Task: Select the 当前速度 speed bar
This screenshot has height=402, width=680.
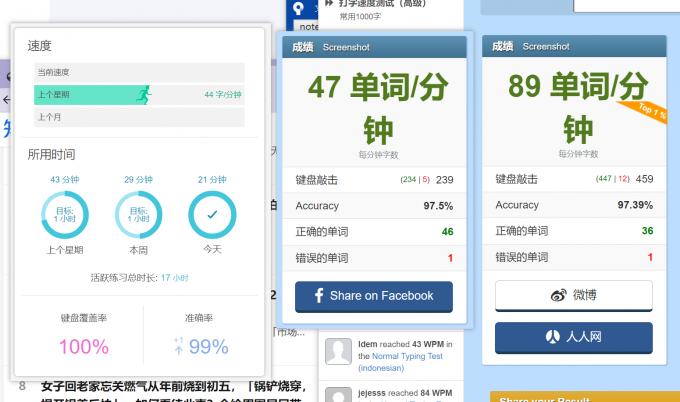Action: tap(139, 72)
